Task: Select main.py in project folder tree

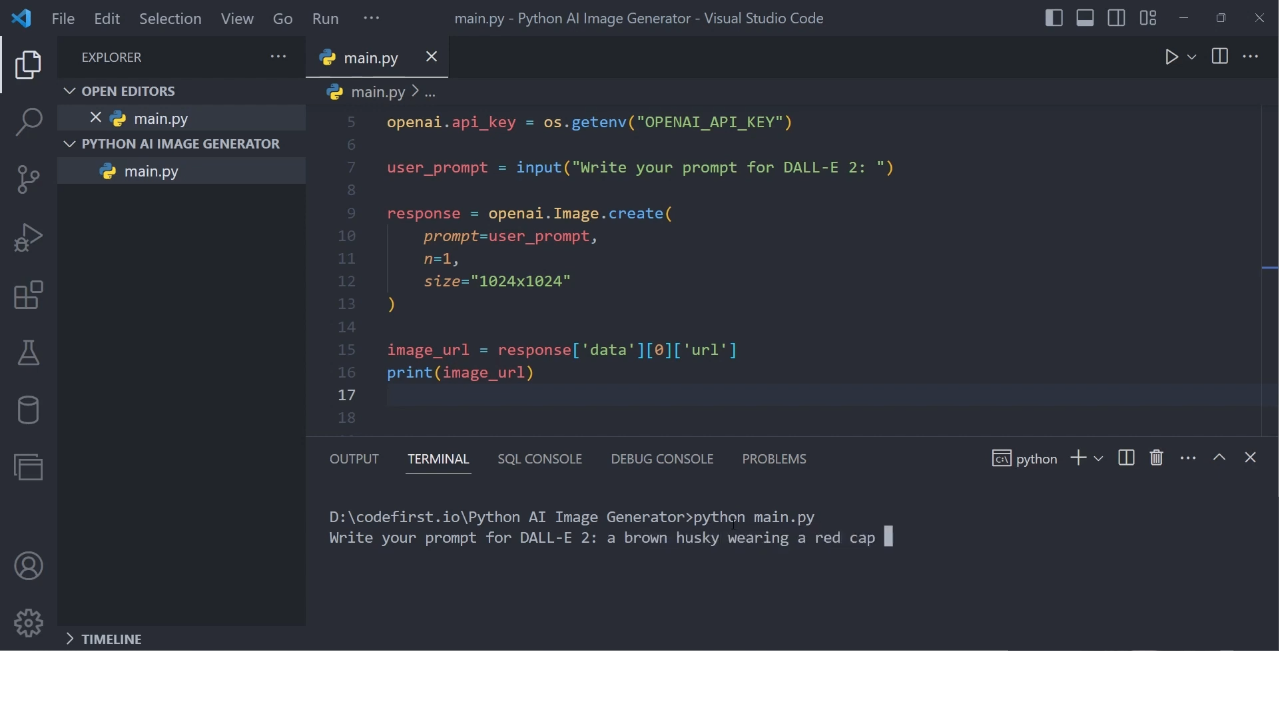Action: [181, 171]
